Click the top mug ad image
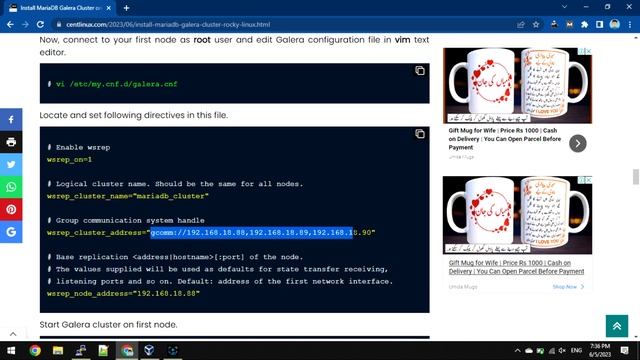This screenshot has width=640, height=360. point(517,86)
